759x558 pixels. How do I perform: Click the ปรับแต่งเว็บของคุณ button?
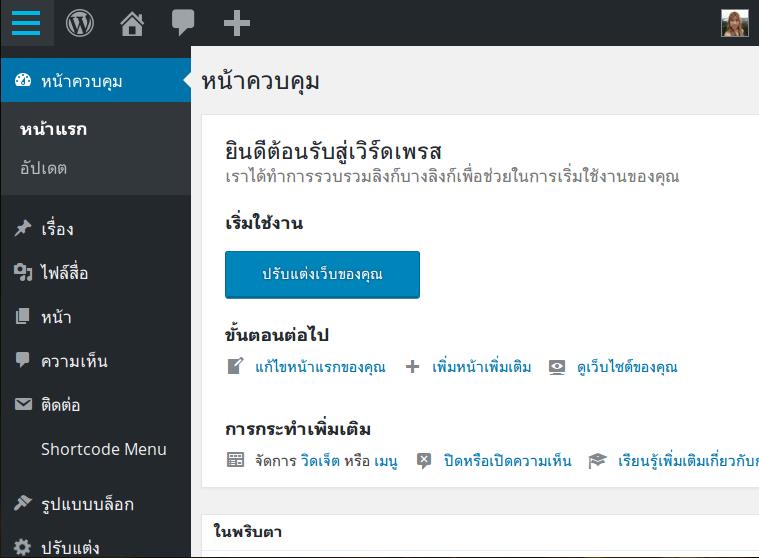point(322,274)
